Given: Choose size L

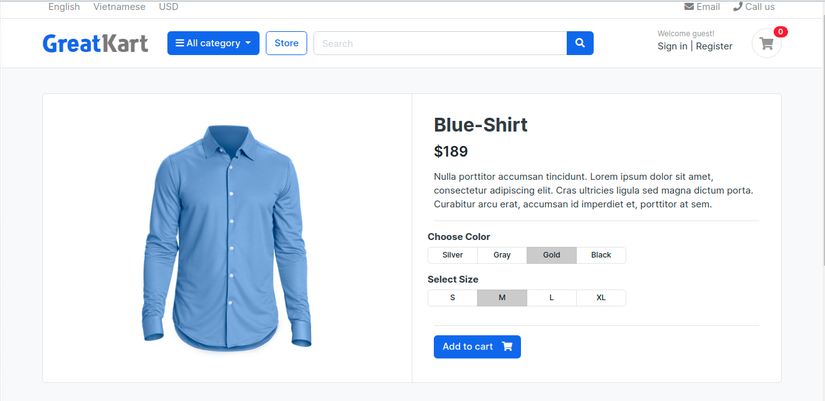Looking at the screenshot, I should (x=551, y=298).
